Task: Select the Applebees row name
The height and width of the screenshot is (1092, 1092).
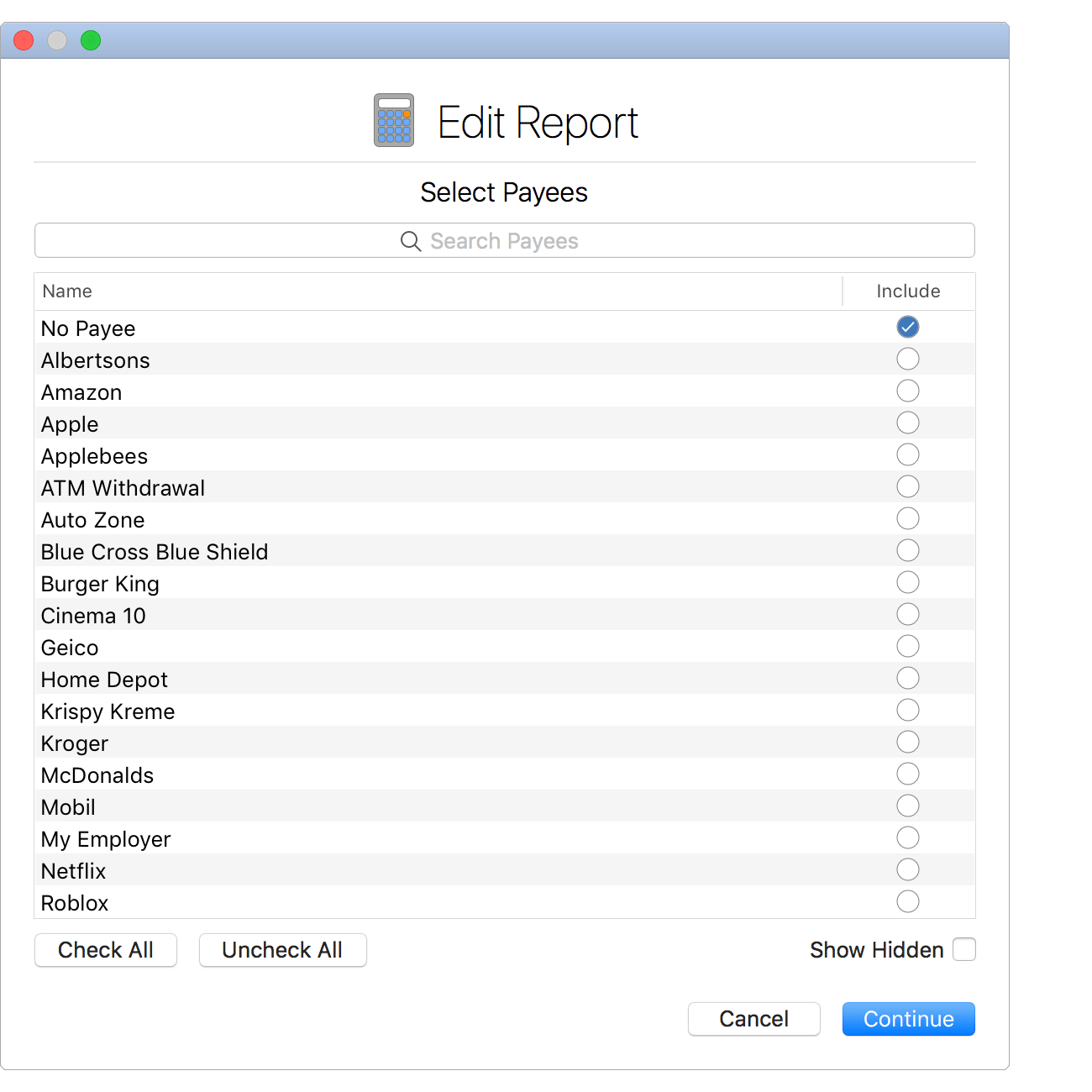Action: 95,456
